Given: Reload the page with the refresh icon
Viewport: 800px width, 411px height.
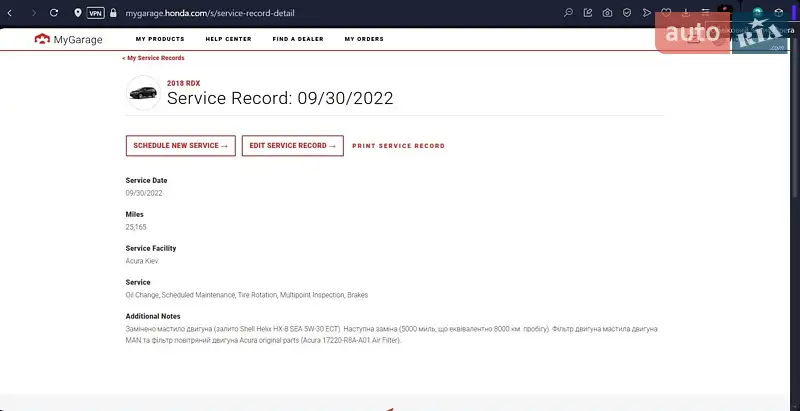Looking at the screenshot, I should (53, 13).
